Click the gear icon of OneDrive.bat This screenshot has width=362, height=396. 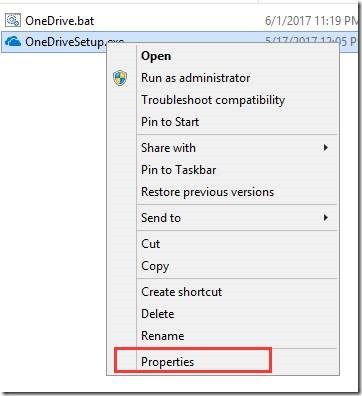pyautogui.click(x=13, y=21)
